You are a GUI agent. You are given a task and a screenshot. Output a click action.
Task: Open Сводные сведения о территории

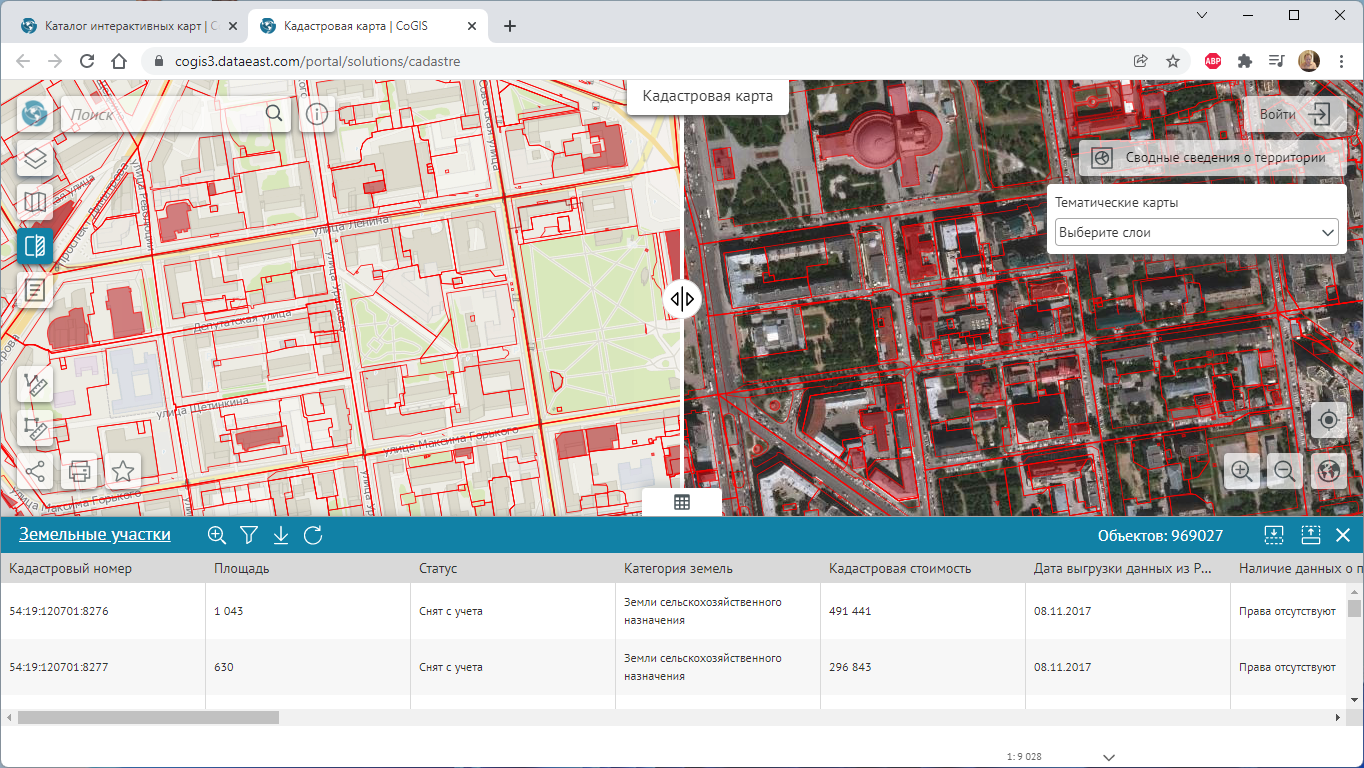point(1212,158)
